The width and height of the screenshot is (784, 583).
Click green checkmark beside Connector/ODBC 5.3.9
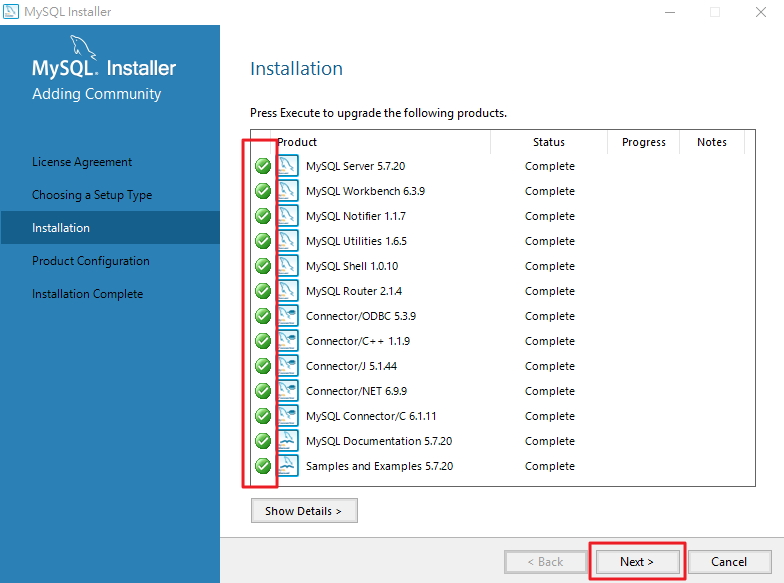[263, 316]
